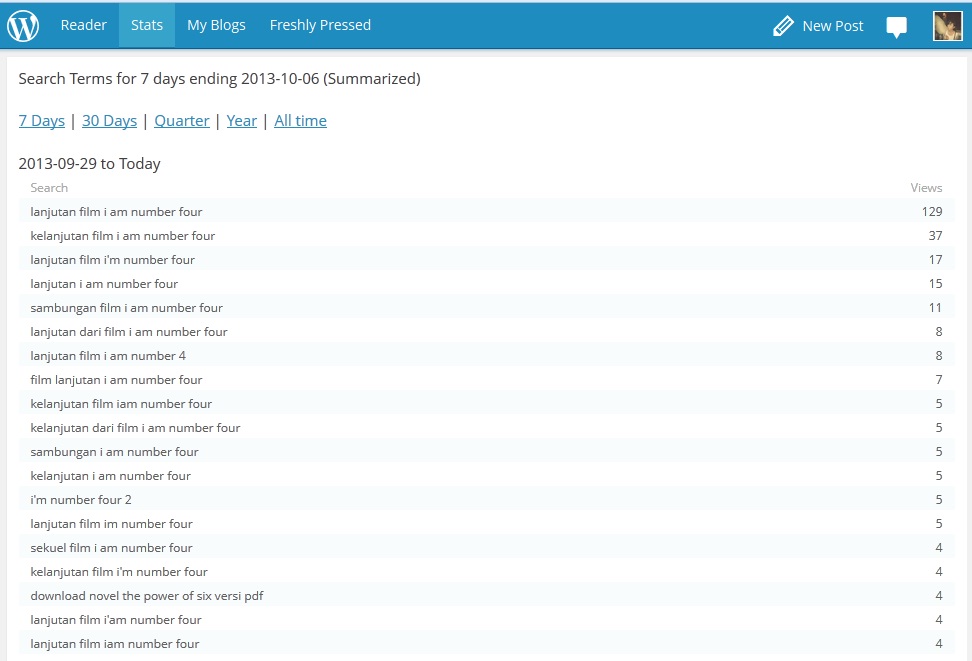Select row 'lanjutan film i am number four'
Viewport: 972px width, 661px height.
click(x=116, y=212)
